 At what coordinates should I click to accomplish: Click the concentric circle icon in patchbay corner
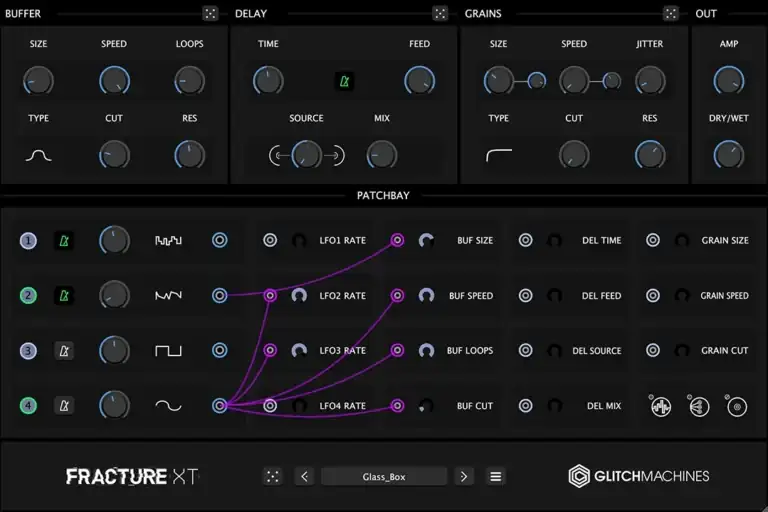click(737, 407)
